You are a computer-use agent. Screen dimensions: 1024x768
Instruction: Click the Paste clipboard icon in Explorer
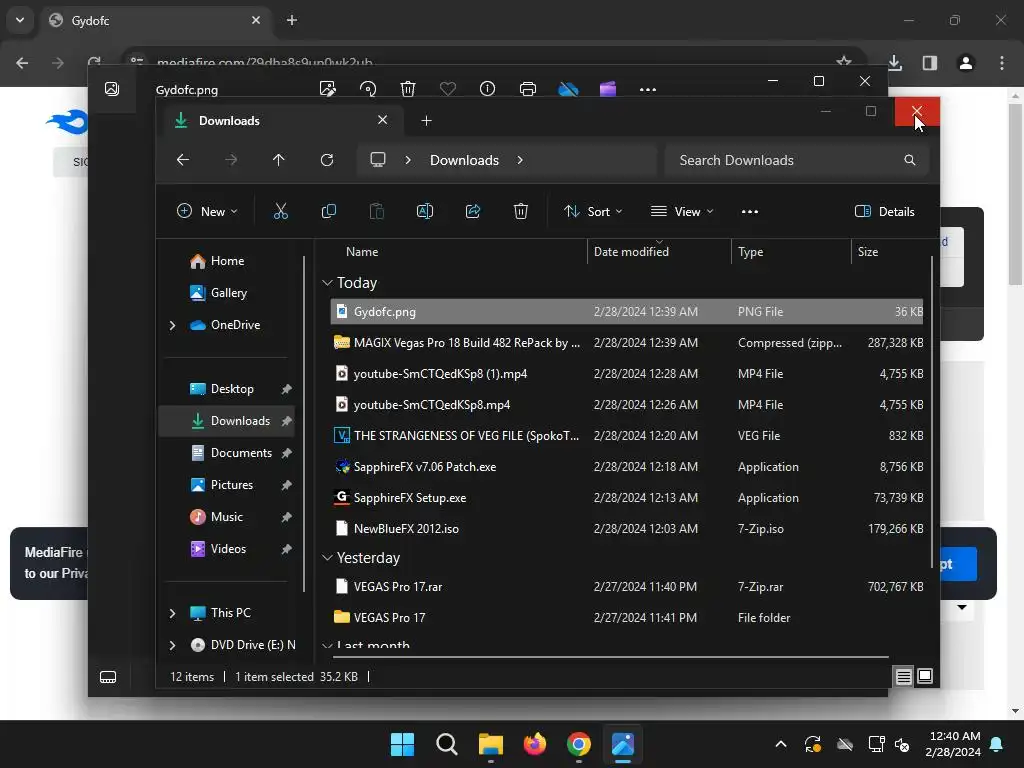377,211
